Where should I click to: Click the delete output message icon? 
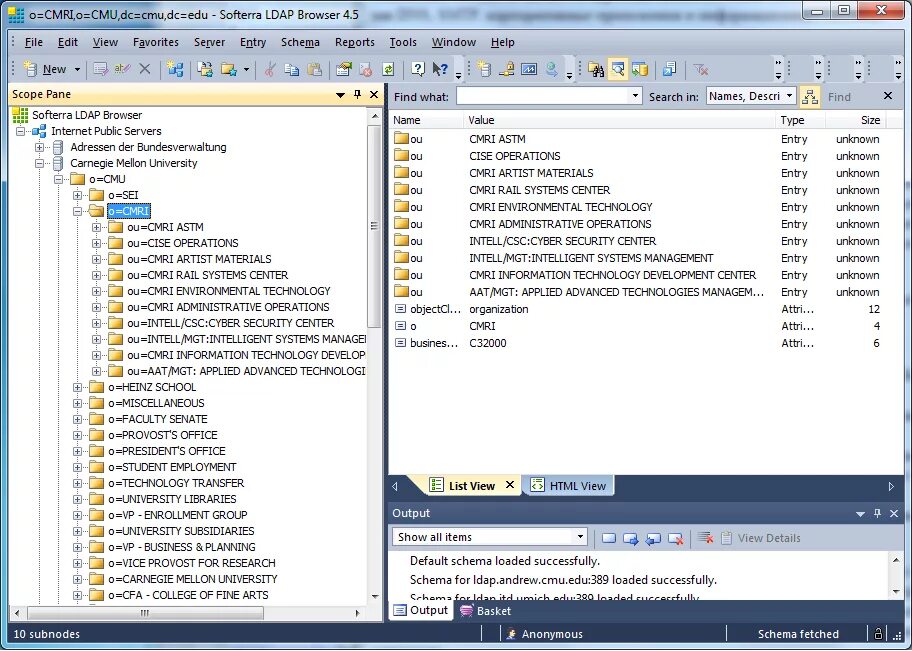(x=676, y=539)
